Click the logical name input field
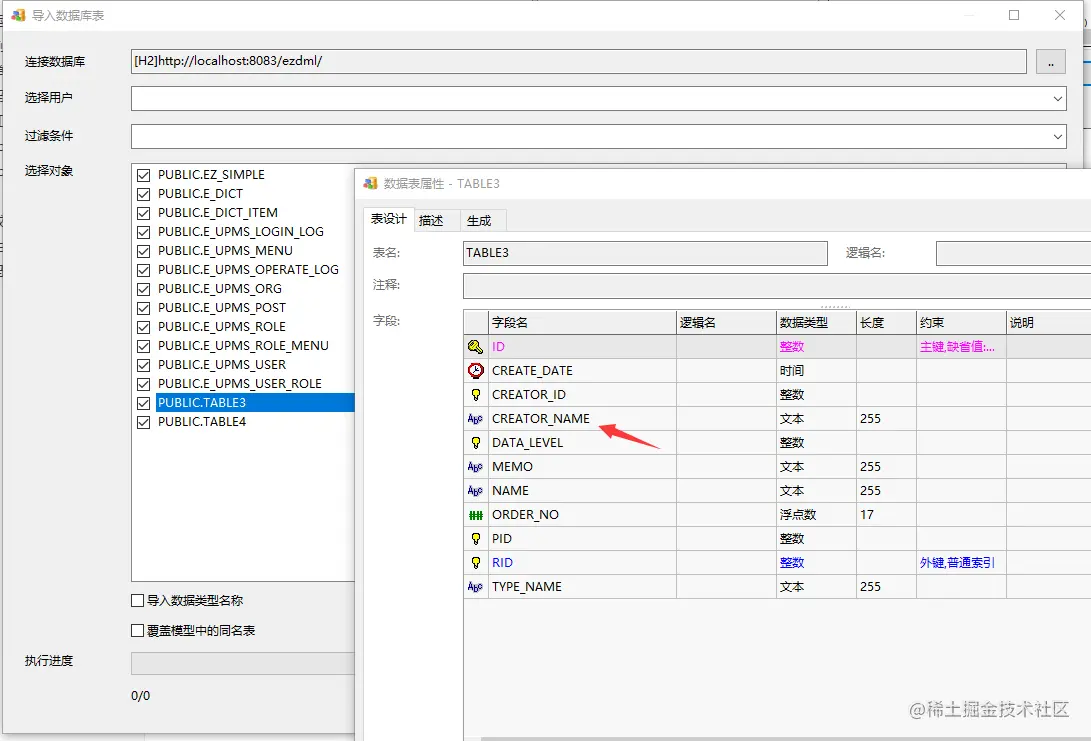This screenshot has width=1091, height=741. 1013,253
